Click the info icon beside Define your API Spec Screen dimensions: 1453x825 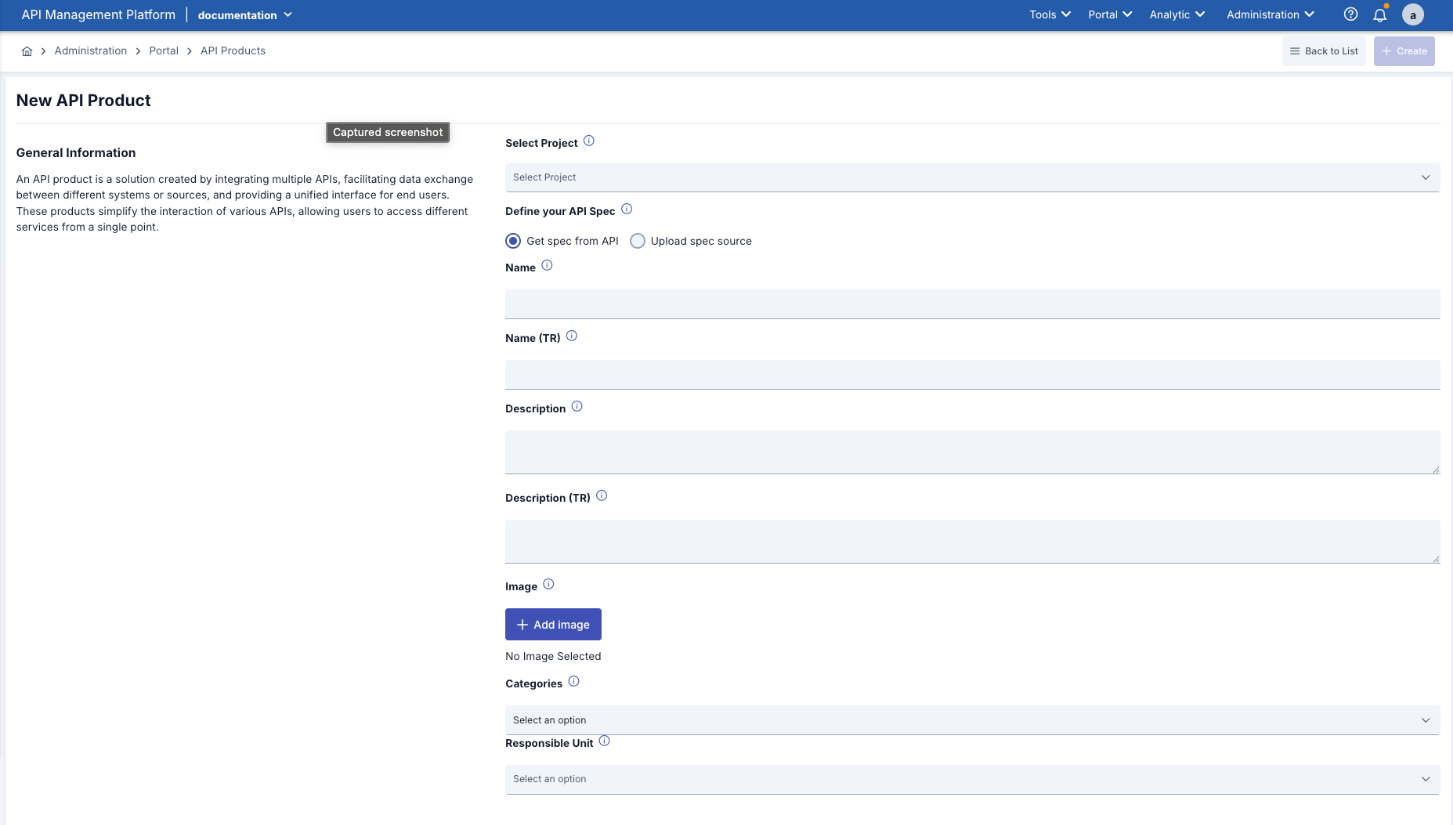[x=626, y=209]
